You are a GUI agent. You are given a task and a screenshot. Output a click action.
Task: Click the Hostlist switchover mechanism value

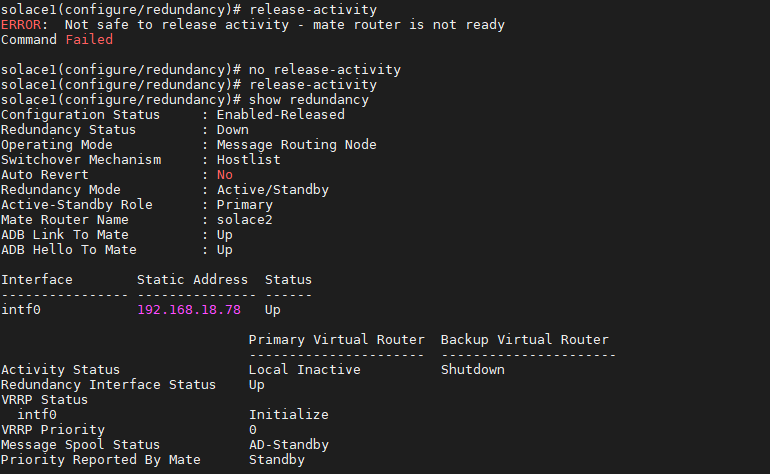click(248, 160)
